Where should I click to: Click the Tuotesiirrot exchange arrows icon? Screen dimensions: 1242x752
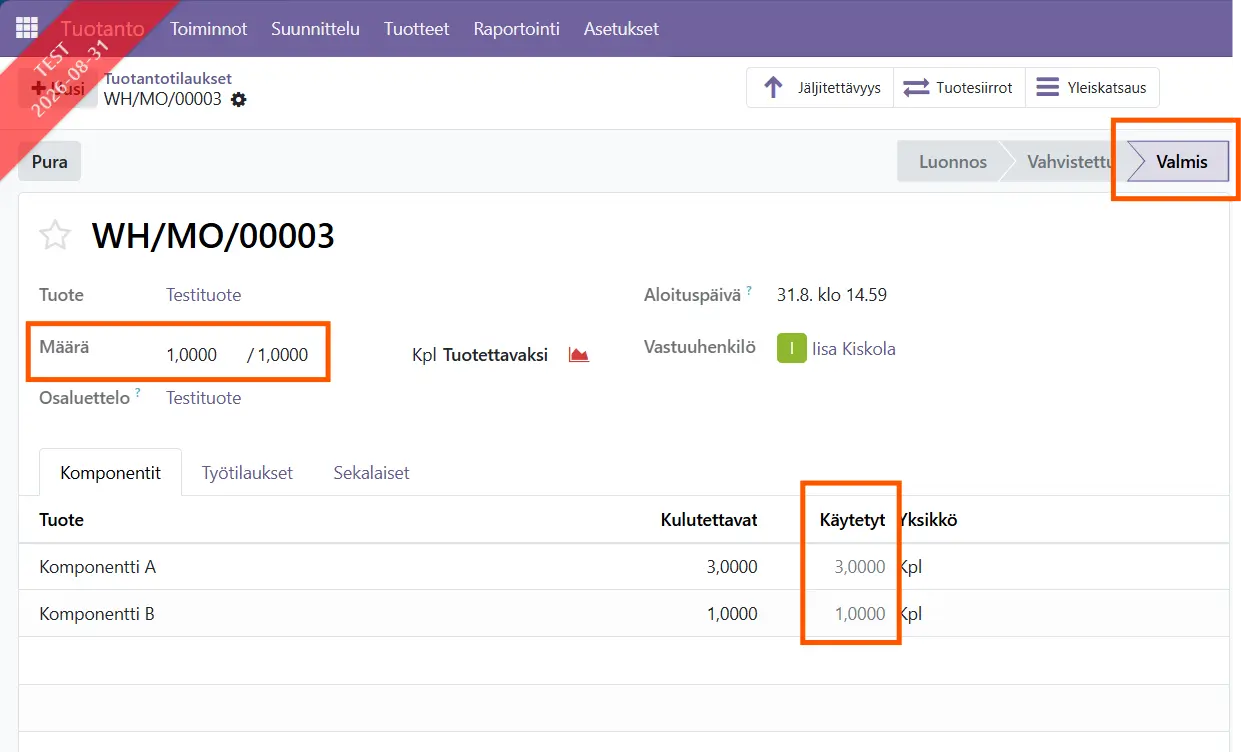pyautogui.click(x=916, y=88)
